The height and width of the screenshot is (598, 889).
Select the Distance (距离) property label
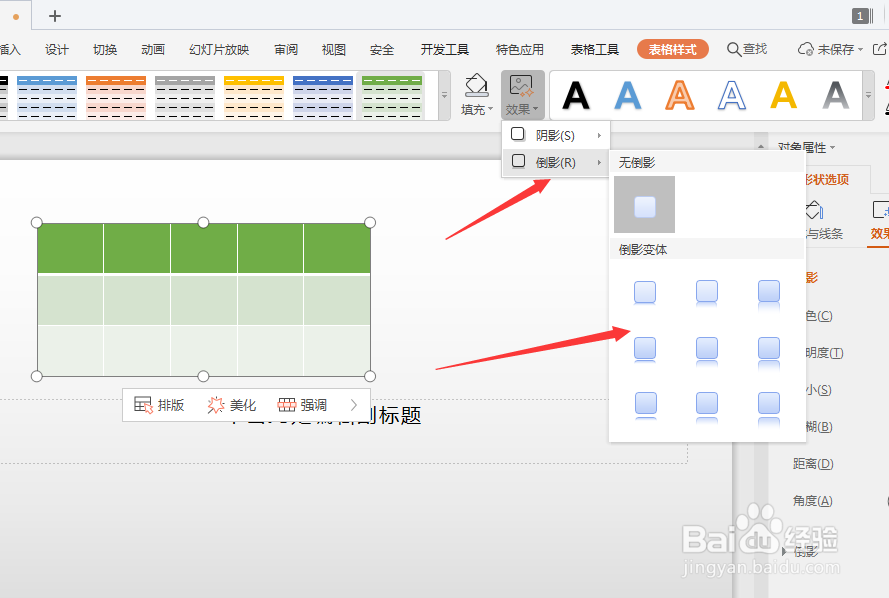tap(813, 464)
